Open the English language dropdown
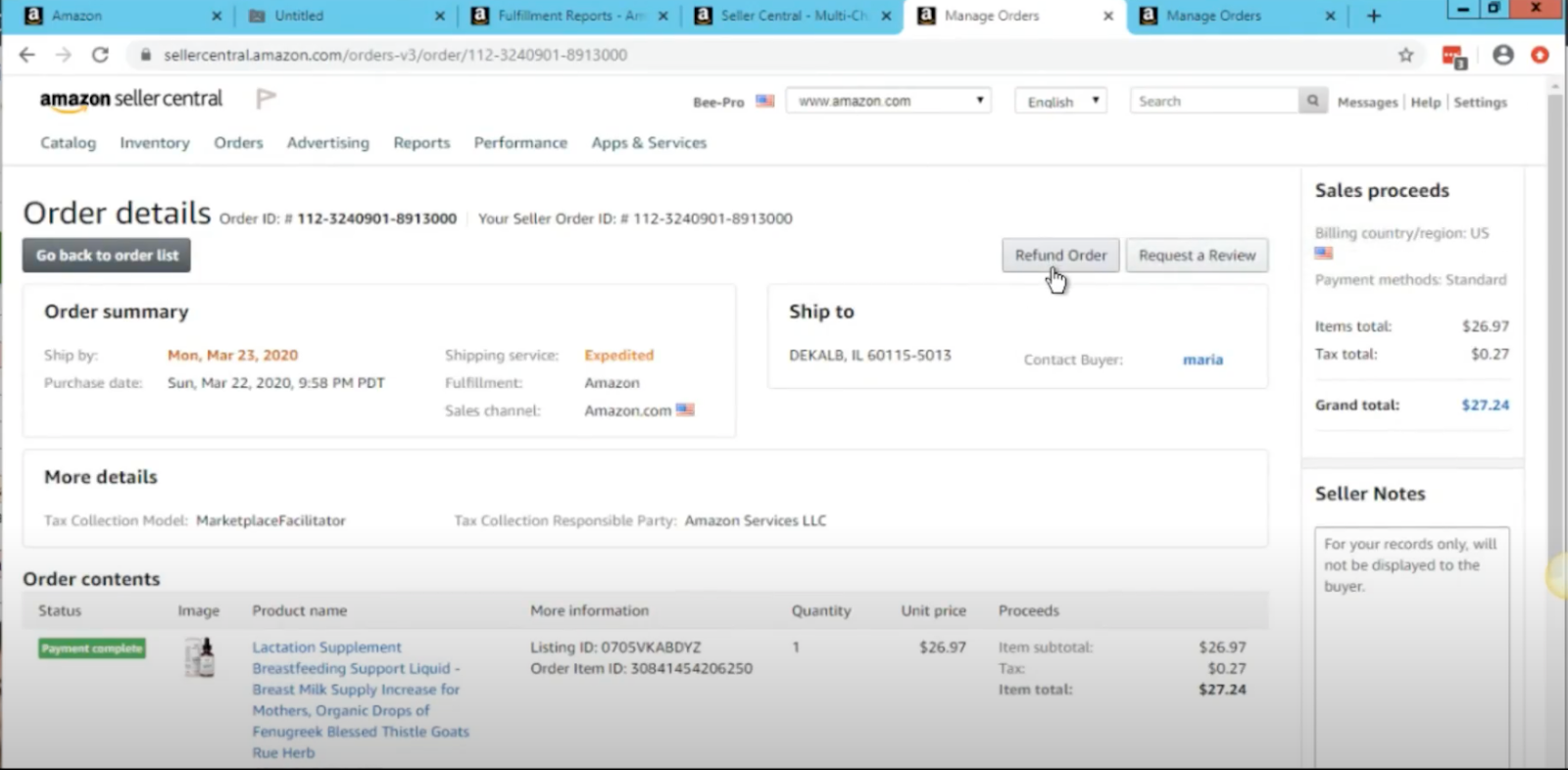Screen dimensions: 1568x770 click(1061, 101)
